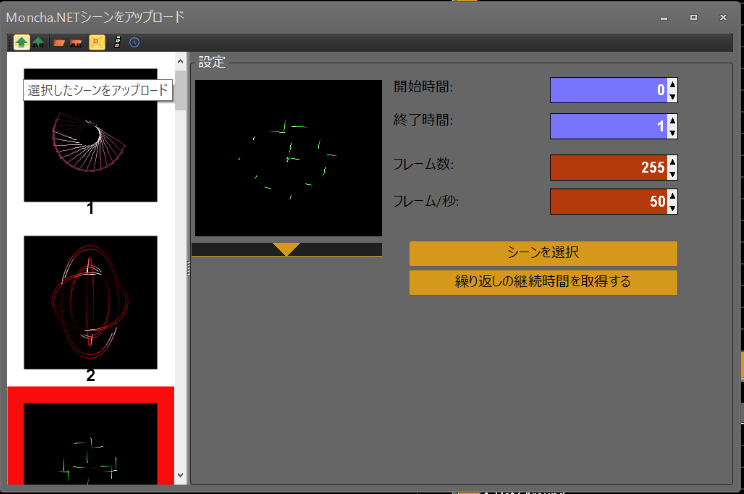The height and width of the screenshot is (494, 744).
Task: Click the orange triangle preview position marker
Action: coord(286,249)
